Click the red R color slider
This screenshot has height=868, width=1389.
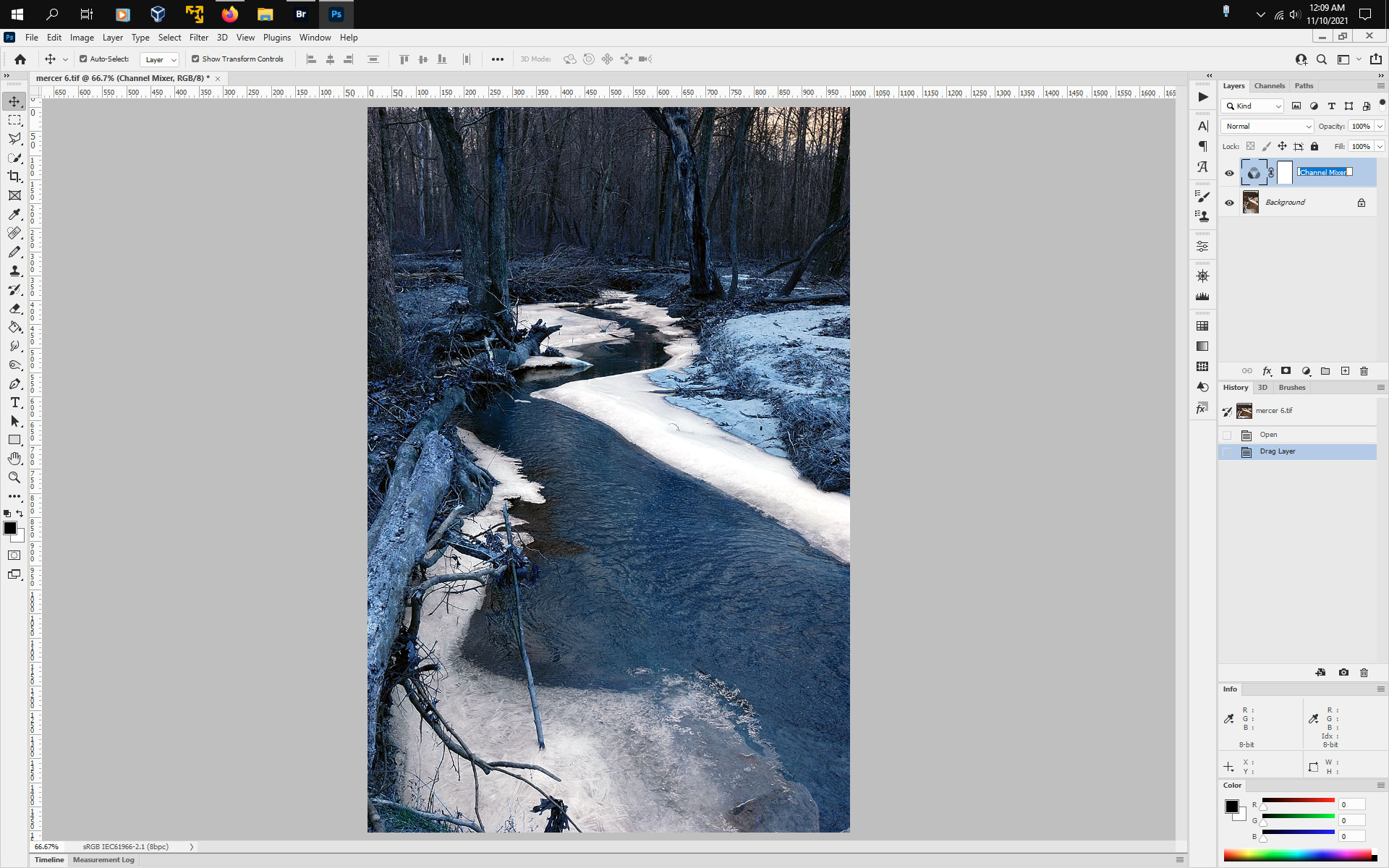1298,801
